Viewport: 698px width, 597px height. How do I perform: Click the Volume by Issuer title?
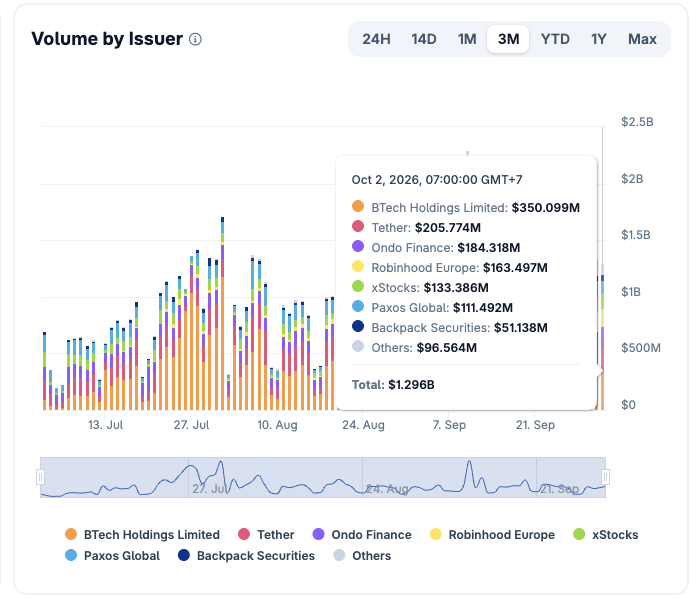coord(107,39)
